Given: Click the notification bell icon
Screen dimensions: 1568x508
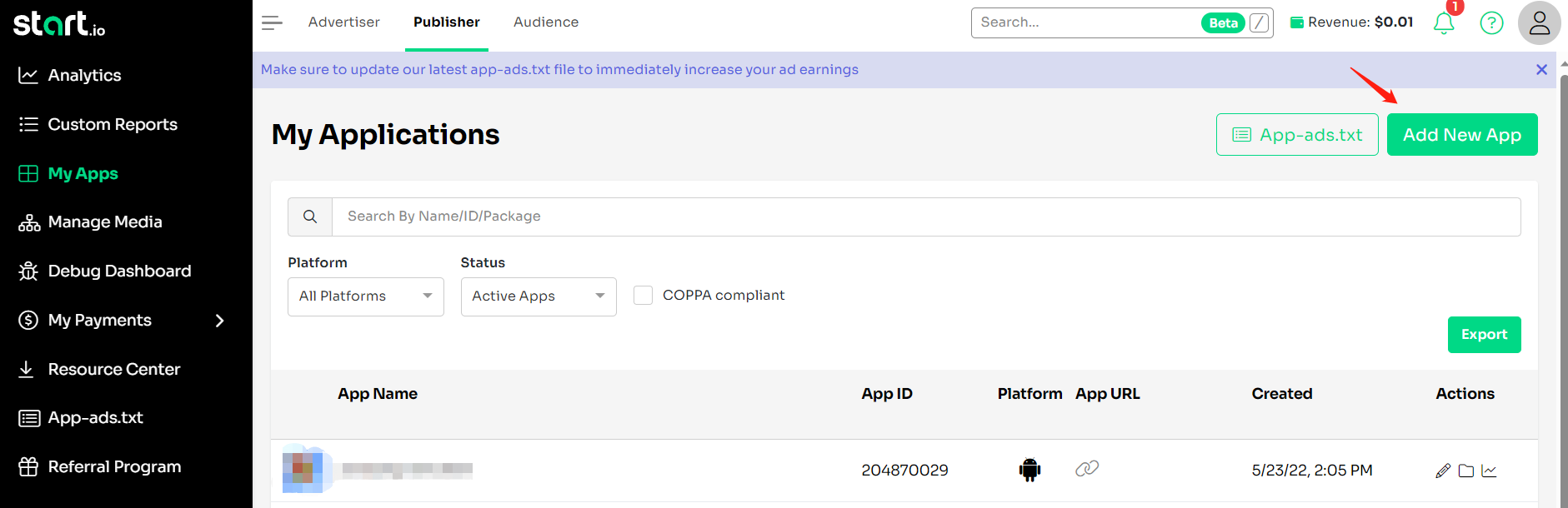Looking at the screenshot, I should 1444,23.
